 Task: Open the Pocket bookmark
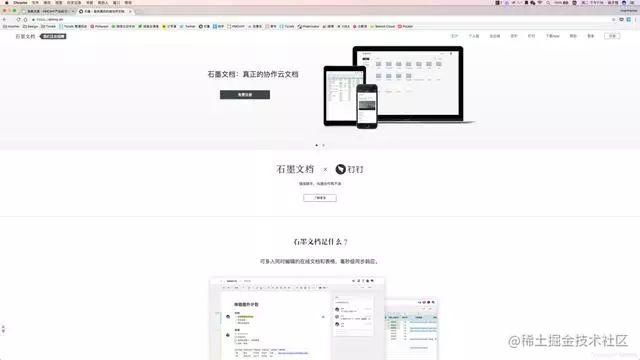[x=405, y=26]
